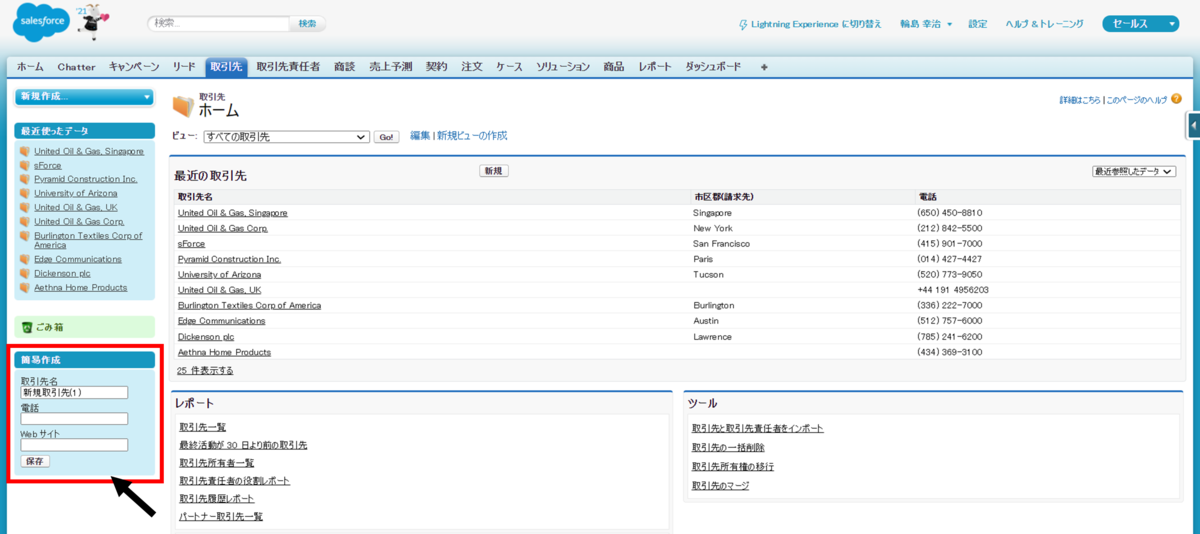Screen dimensions: 1200x534
Task: Open United Oil & Gas, UK in the table
Action: pyautogui.click(x=219, y=290)
